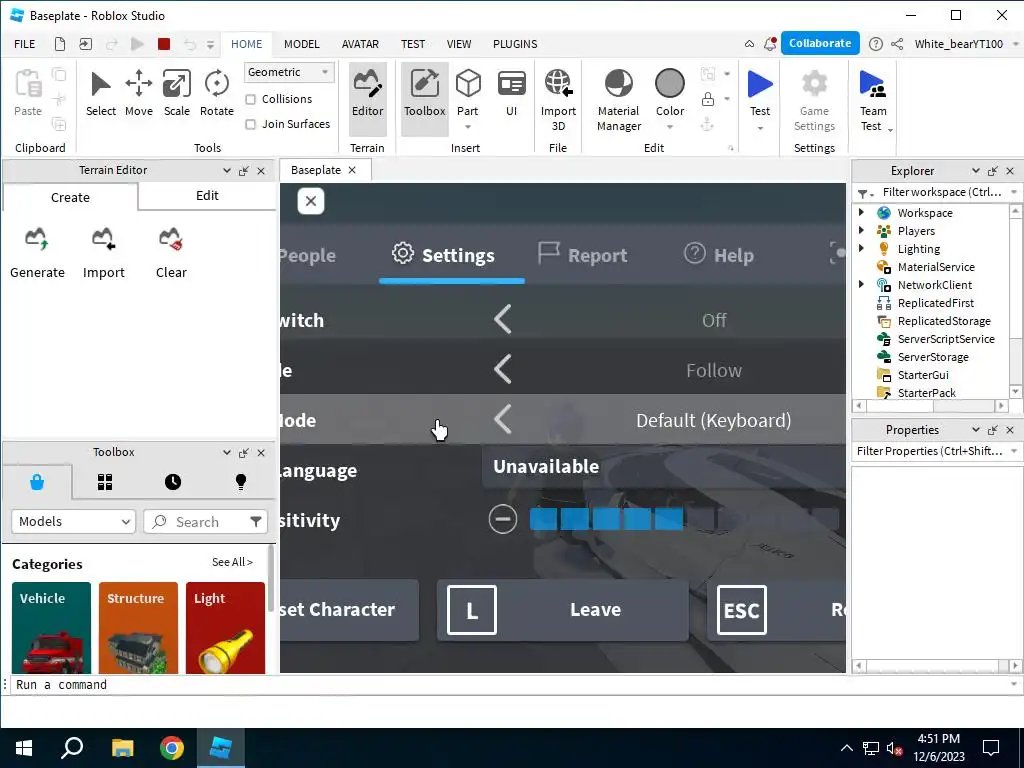1024x768 pixels.
Task: Close the in-game menu with X
Action: point(311,201)
